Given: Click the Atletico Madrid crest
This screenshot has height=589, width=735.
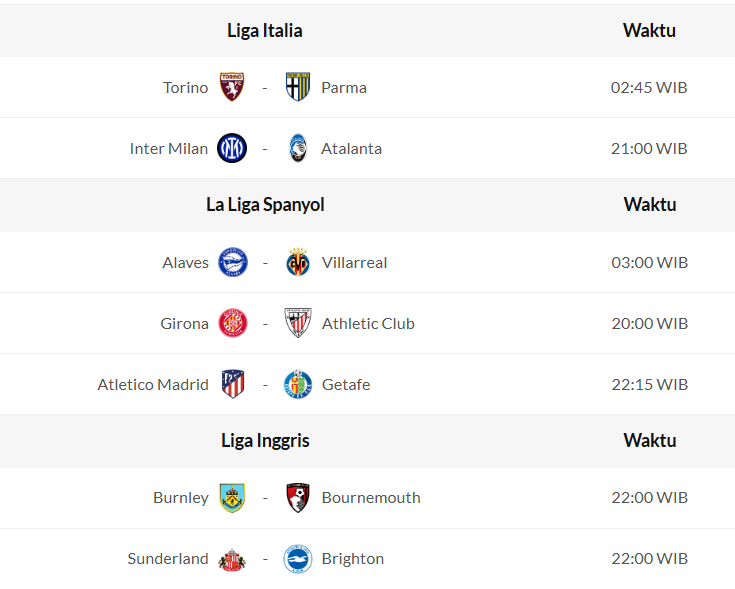Looking at the screenshot, I should [232, 384].
